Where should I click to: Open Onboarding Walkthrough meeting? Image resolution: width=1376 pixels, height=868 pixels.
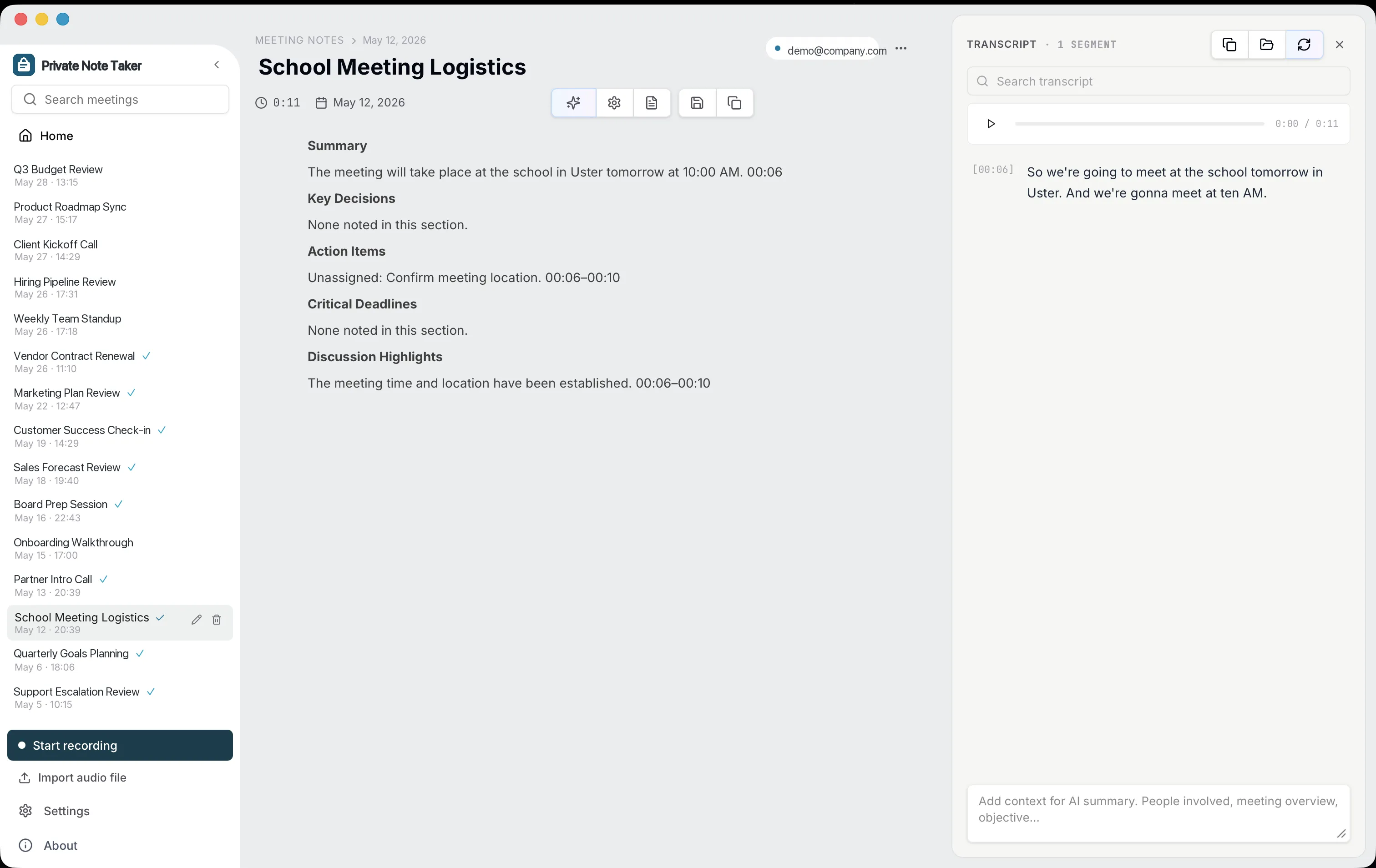pyautogui.click(x=120, y=549)
